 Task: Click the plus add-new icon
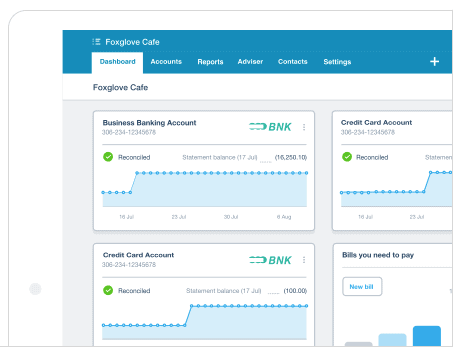click(434, 62)
